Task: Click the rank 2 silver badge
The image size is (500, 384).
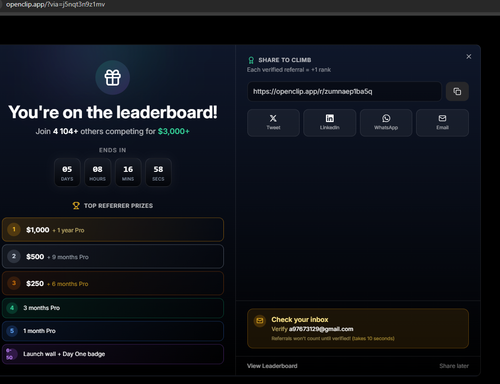Action: coord(14,256)
